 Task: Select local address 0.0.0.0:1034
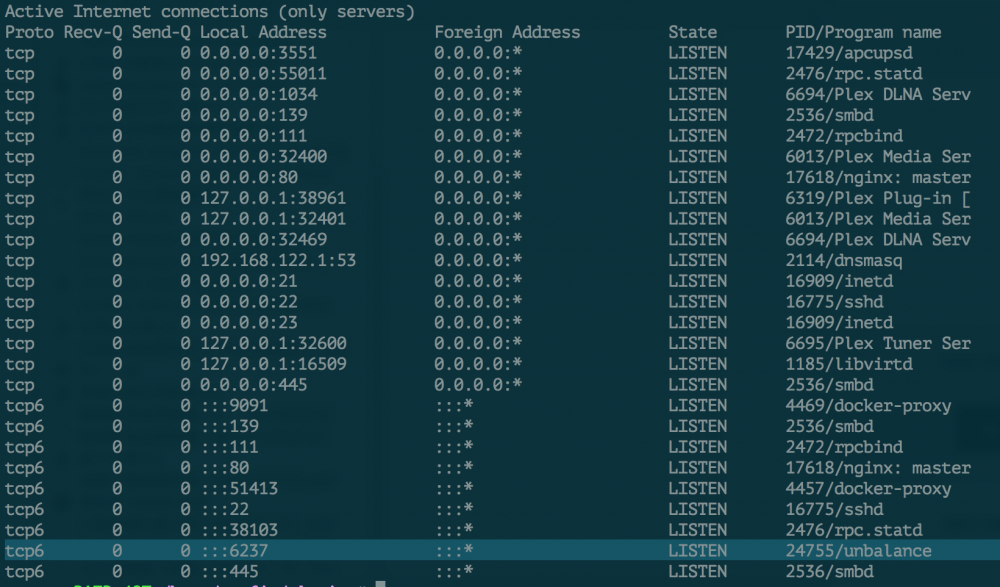click(258, 94)
